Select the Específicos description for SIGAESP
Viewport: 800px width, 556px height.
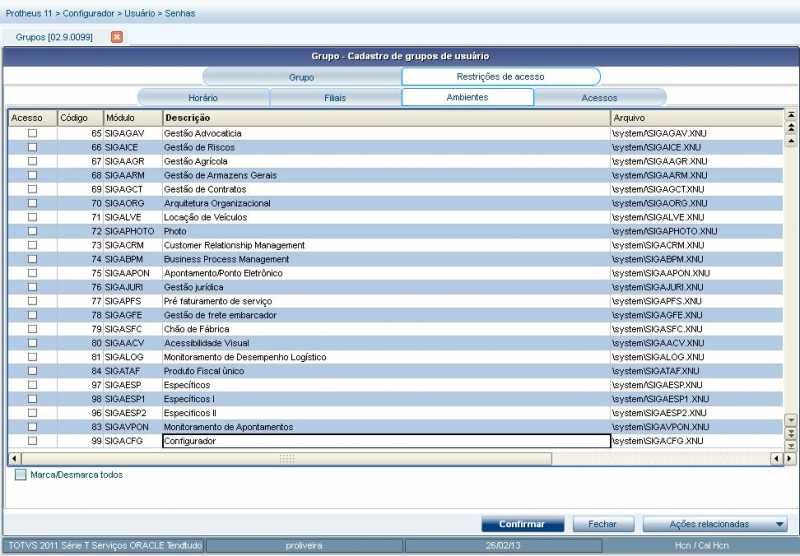[187, 385]
